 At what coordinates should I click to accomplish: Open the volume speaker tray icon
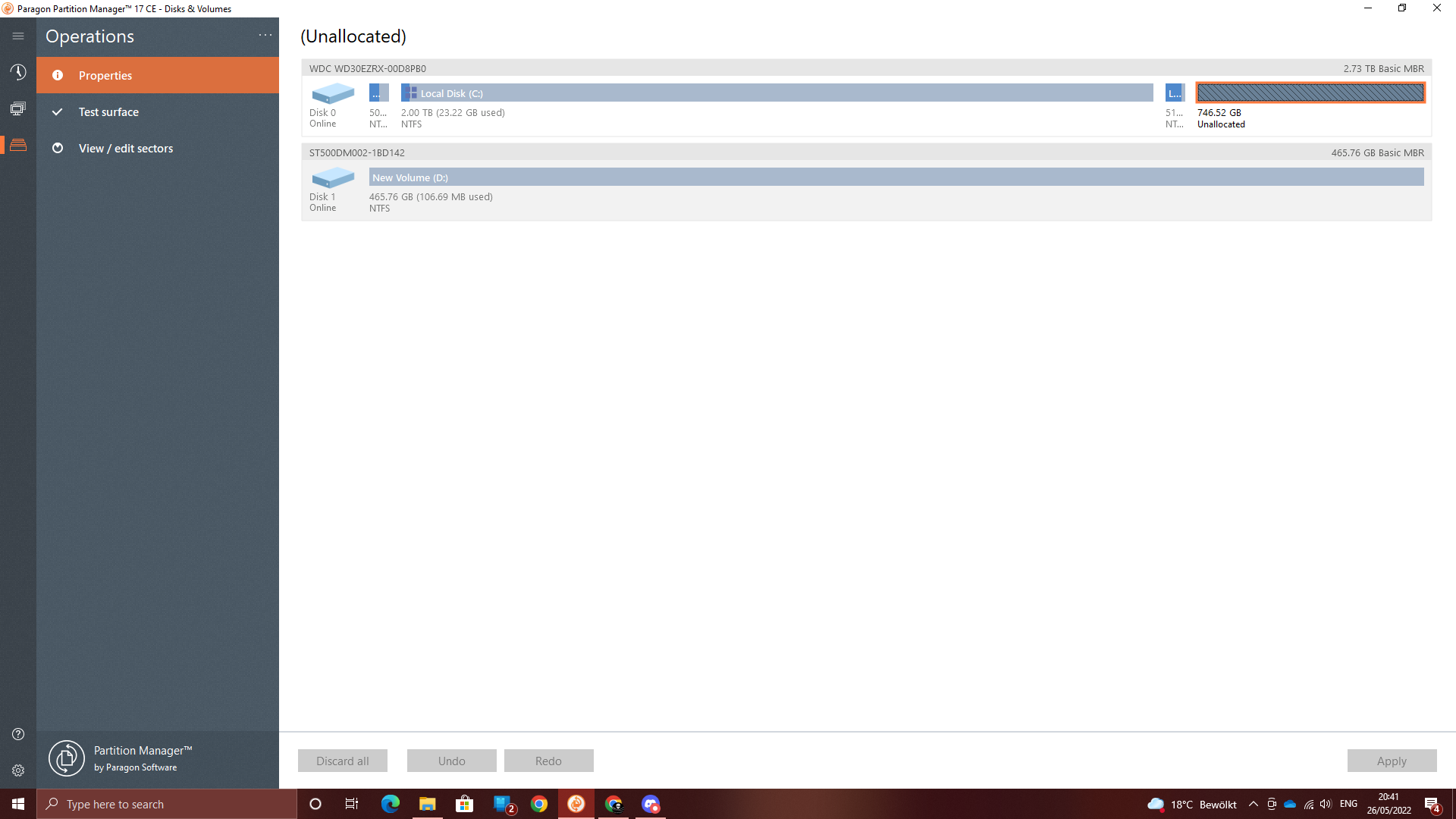click(x=1326, y=804)
